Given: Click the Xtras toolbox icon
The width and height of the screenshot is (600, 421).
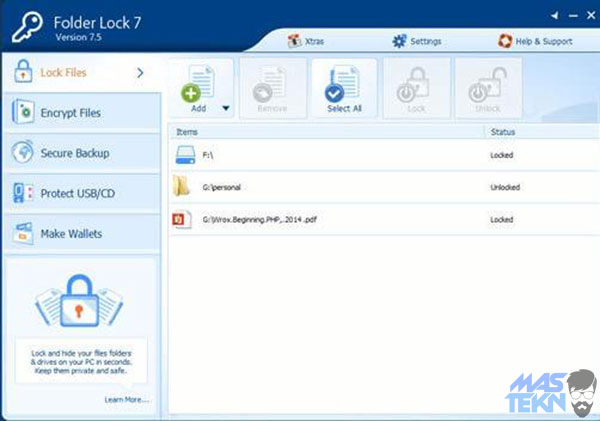Looking at the screenshot, I should click(x=294, y=41).
